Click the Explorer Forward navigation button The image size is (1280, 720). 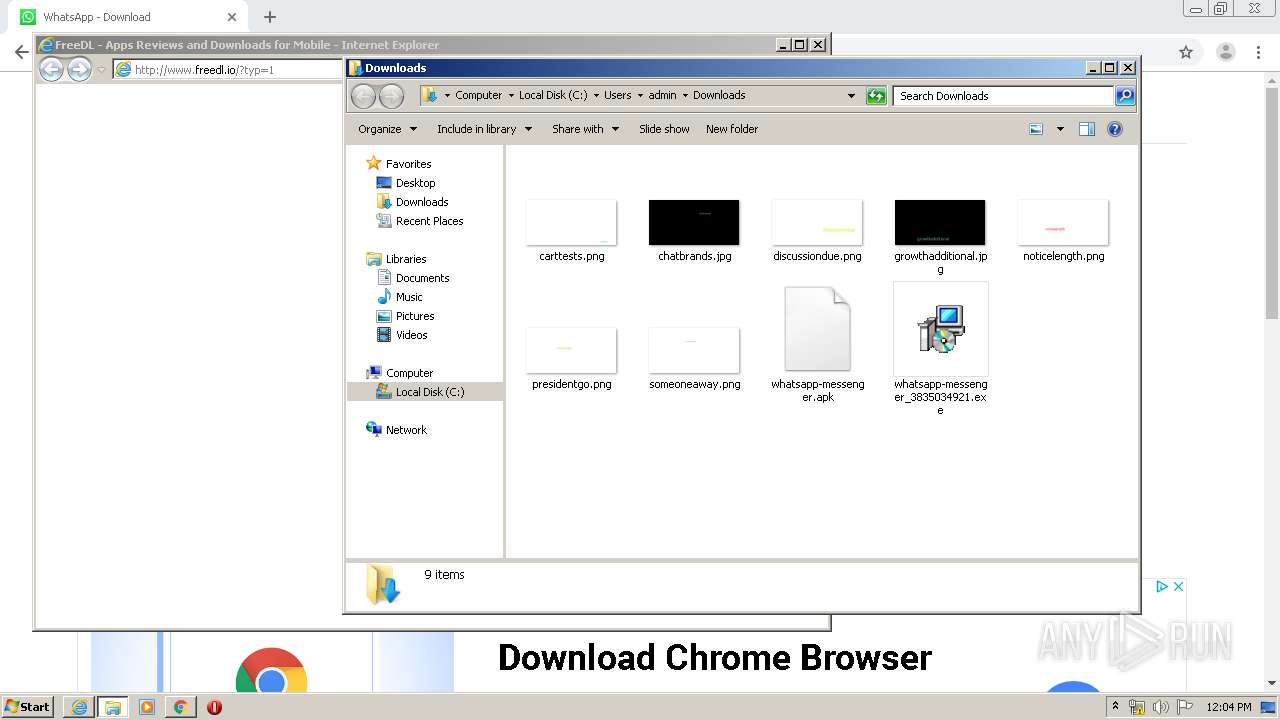point(392,96)
